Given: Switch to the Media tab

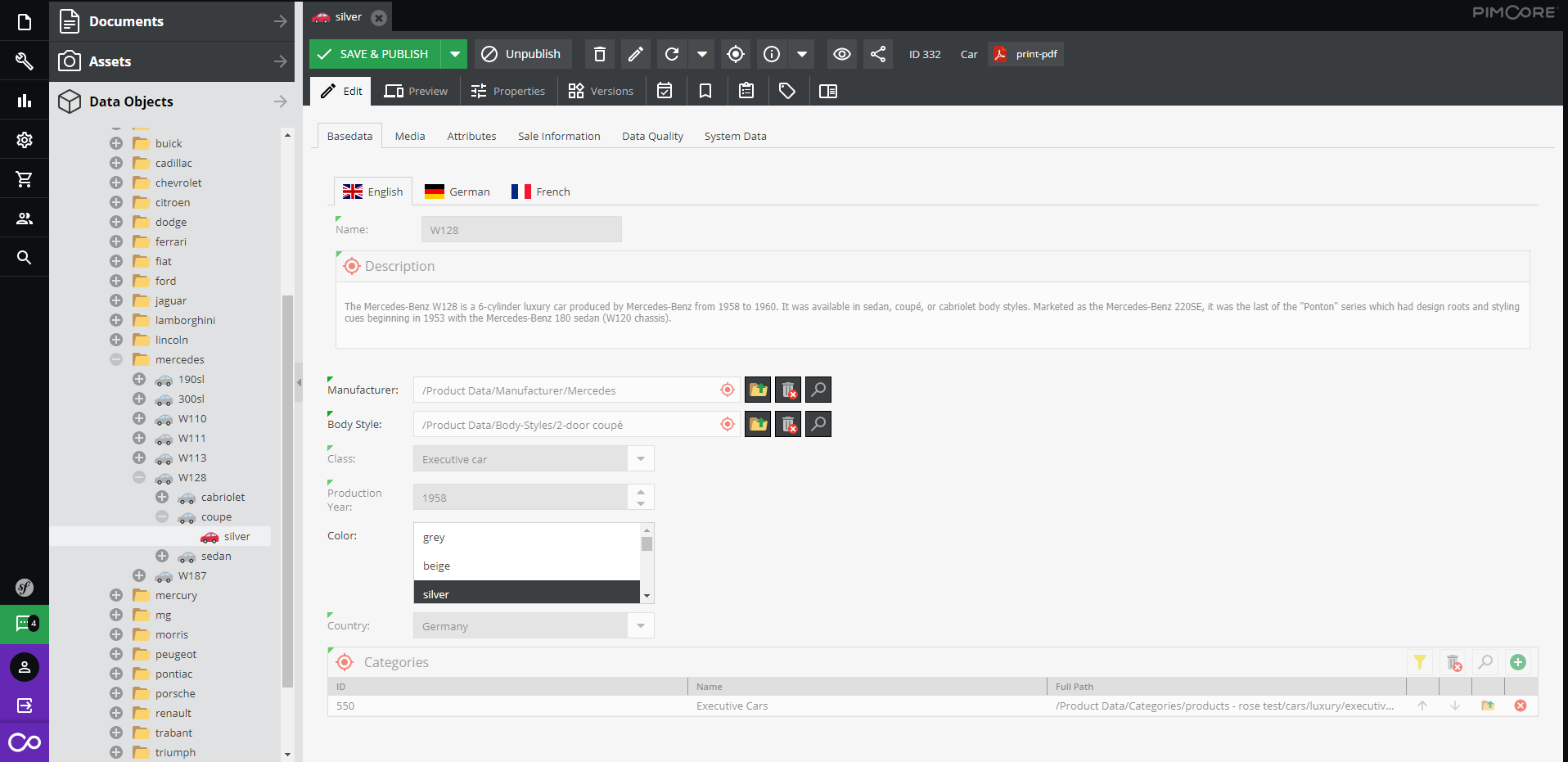Looking at the screenshot, I should coord(410,136).
